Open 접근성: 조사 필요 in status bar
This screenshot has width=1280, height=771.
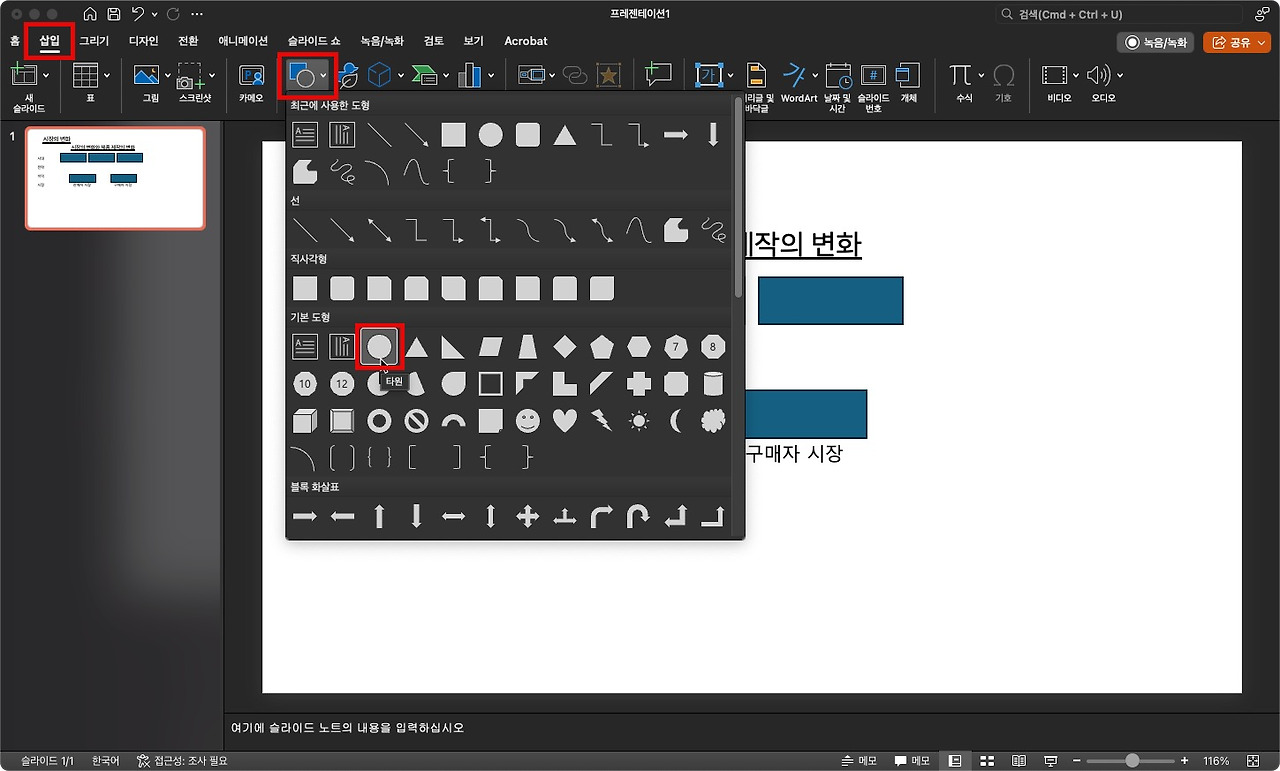(x=182, y=761)
